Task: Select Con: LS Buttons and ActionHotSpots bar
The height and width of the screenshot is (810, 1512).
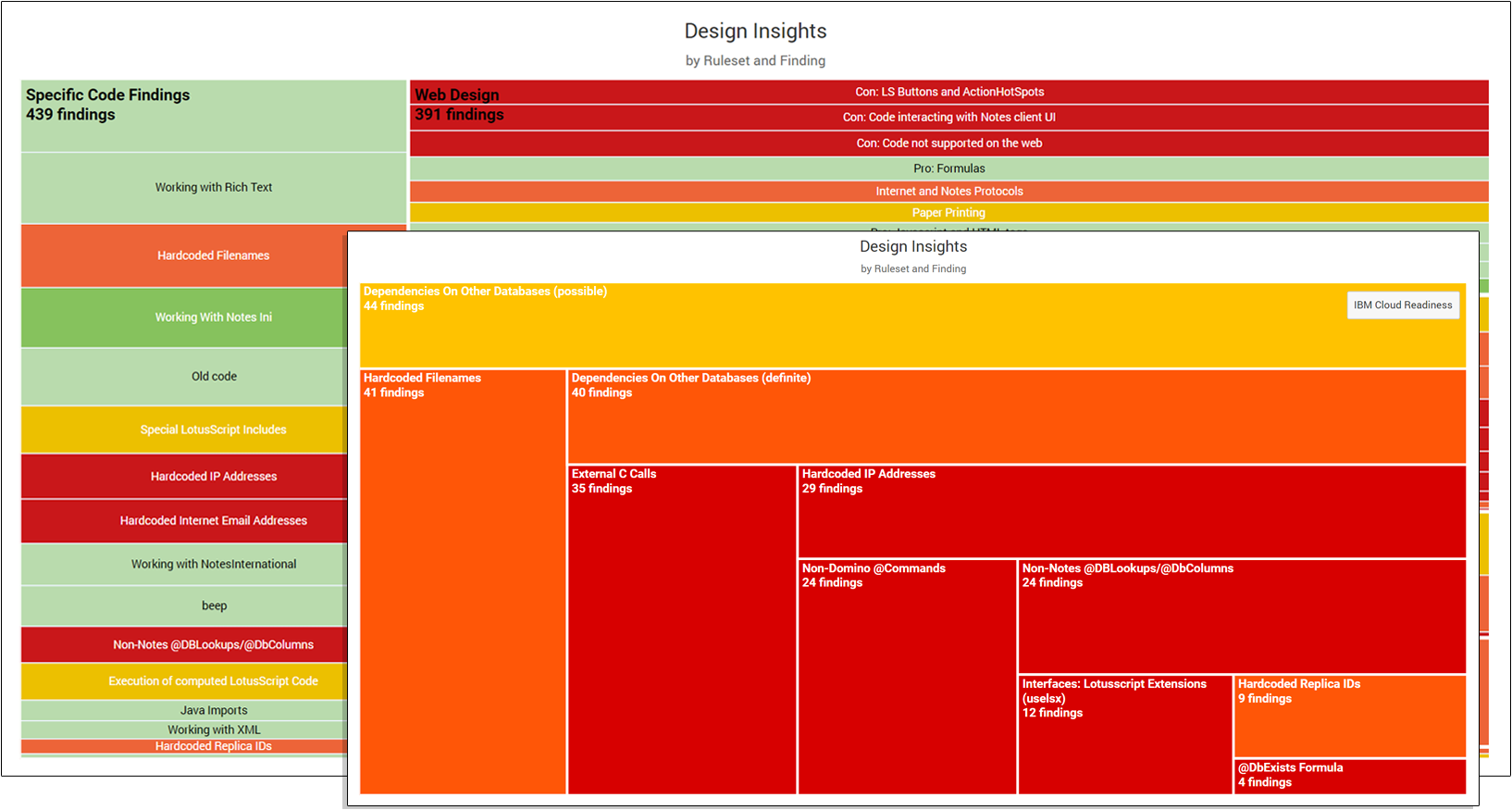Action: tap(949, 92)
